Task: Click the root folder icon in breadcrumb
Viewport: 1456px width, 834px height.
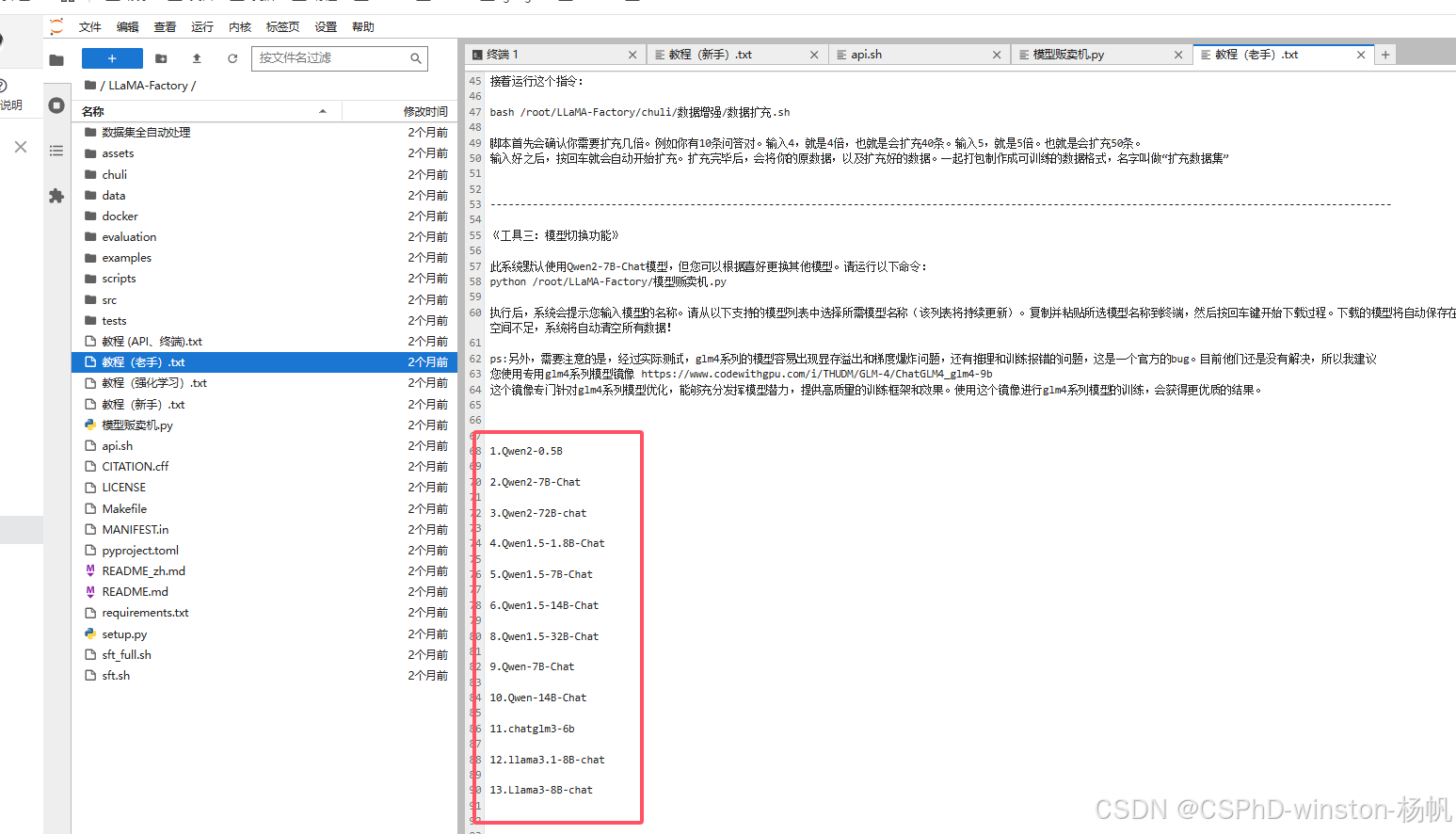Action: coord(90,86)
